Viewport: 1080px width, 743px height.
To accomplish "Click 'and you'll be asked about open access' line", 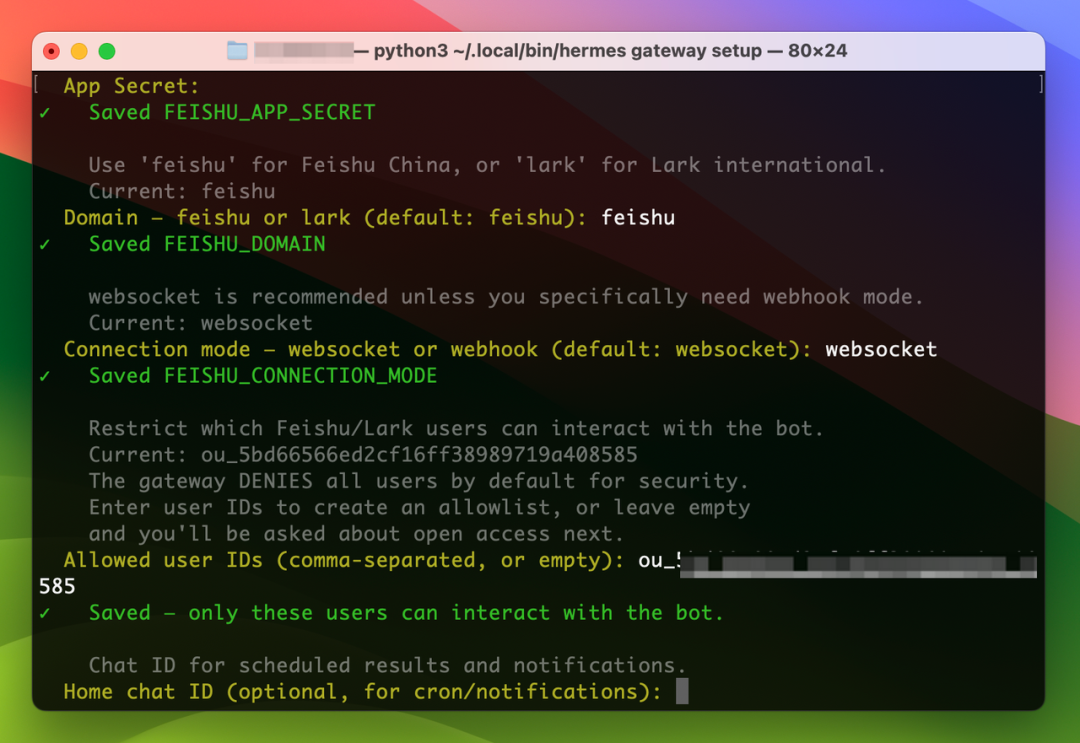I will pos(355,534).
